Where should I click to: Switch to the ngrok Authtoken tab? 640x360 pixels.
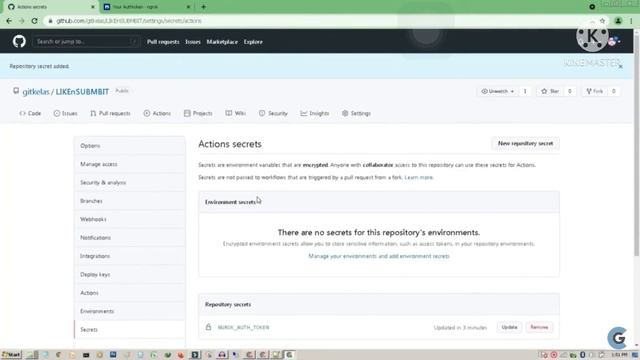click(147, 7)
